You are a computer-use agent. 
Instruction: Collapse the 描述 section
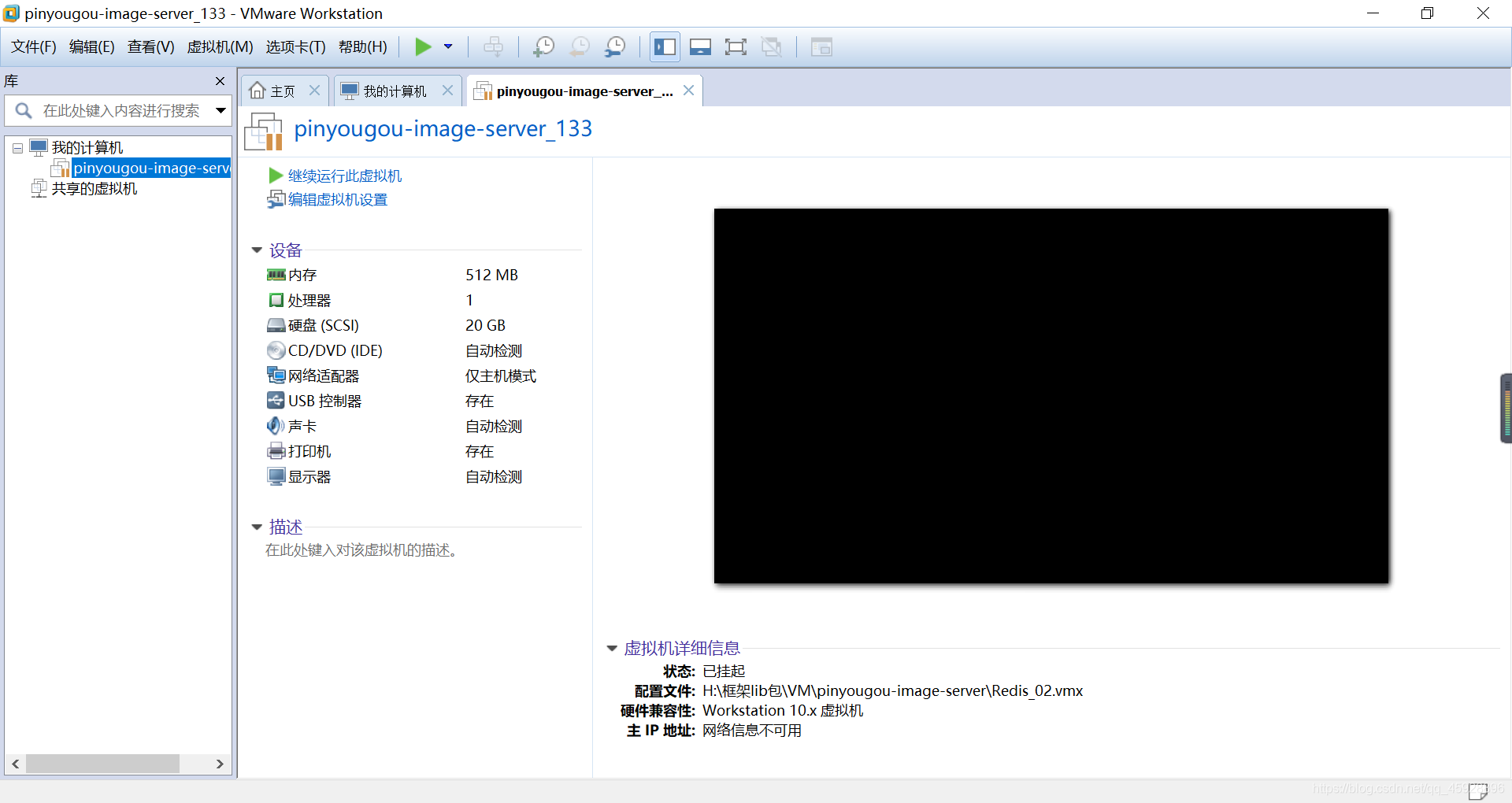click(x=257, y=527)
